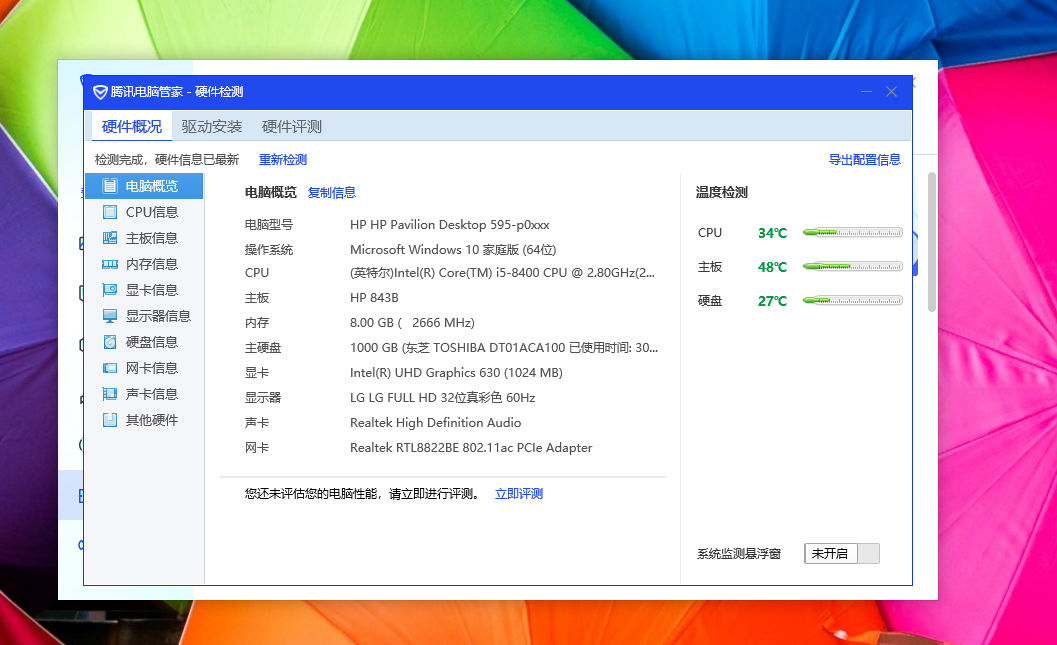
Task: Click the 导出配置信息 link
Action: tap(864, 160)
